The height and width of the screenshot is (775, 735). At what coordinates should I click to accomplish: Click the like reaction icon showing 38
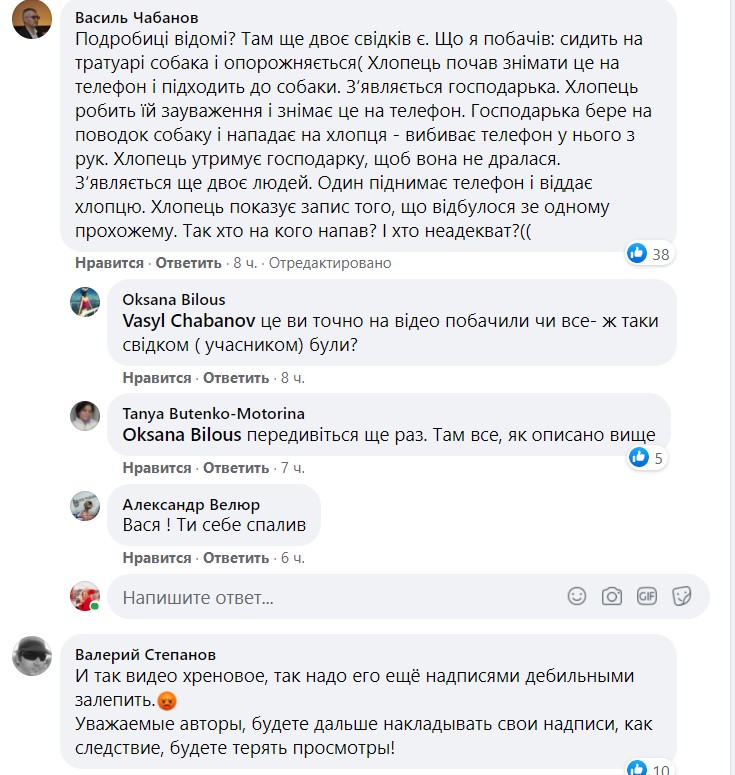tap(637, 253)
